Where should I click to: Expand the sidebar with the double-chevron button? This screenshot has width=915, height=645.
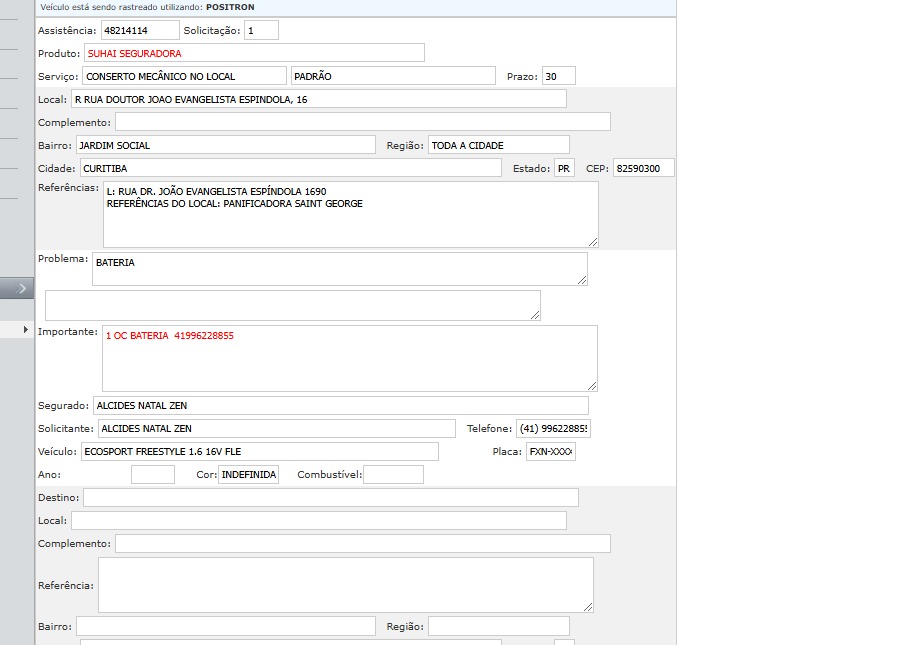pyautogui.click(x=17, y=288)
